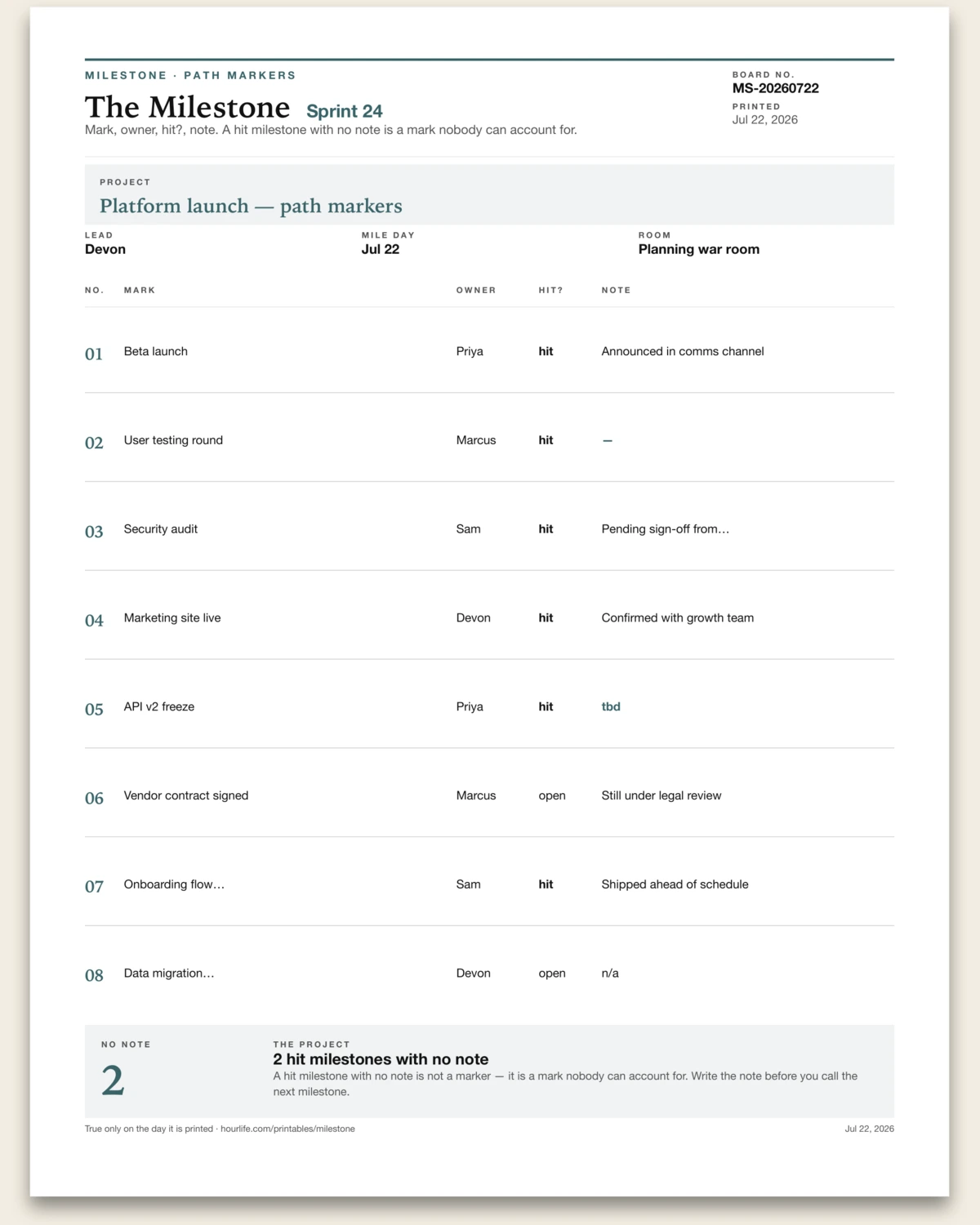This screenshot has width=980, height=1225.
Task: Click the OWNER column header
Action: coord(476,290)
